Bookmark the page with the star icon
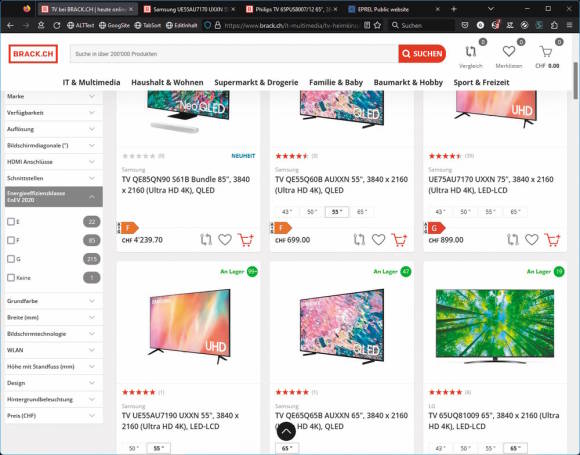Screen dimensions: 580x455 click(x=377, y=25)
